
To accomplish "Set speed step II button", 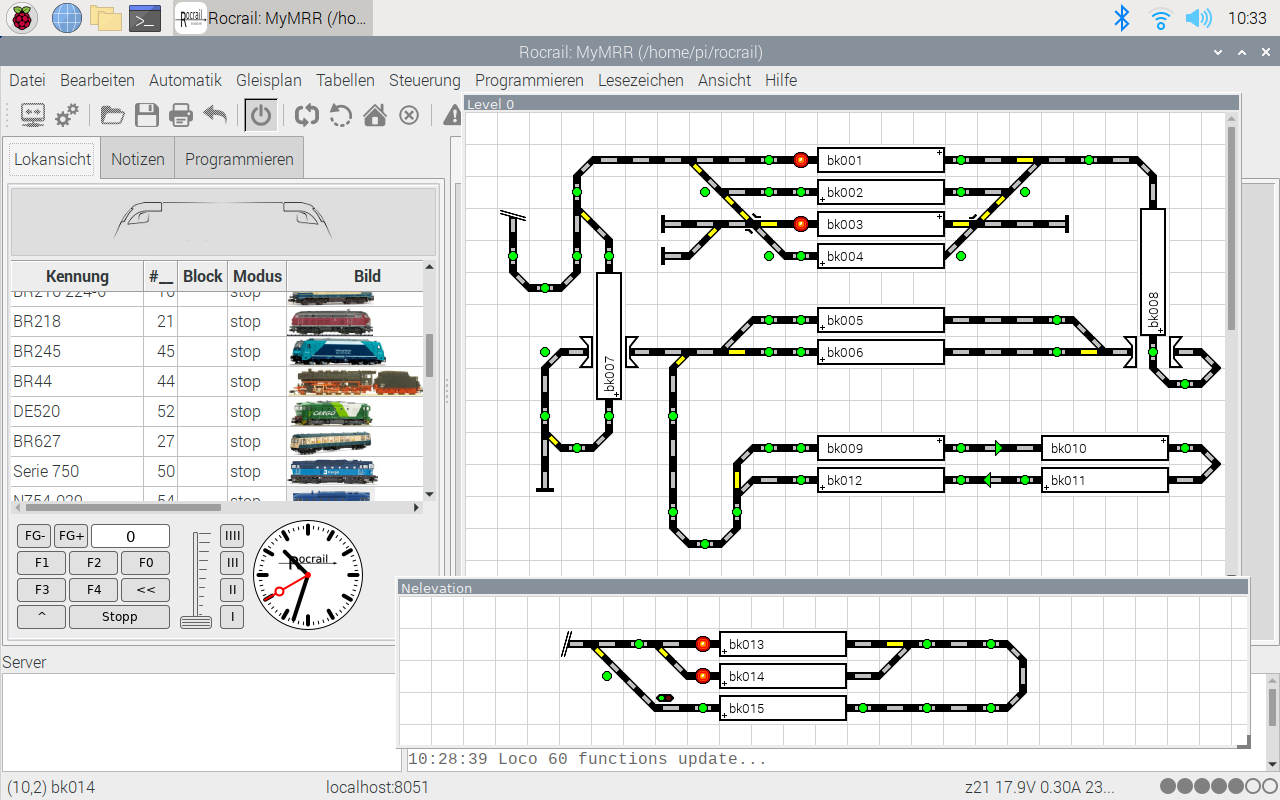I will (x=232, y=590).
